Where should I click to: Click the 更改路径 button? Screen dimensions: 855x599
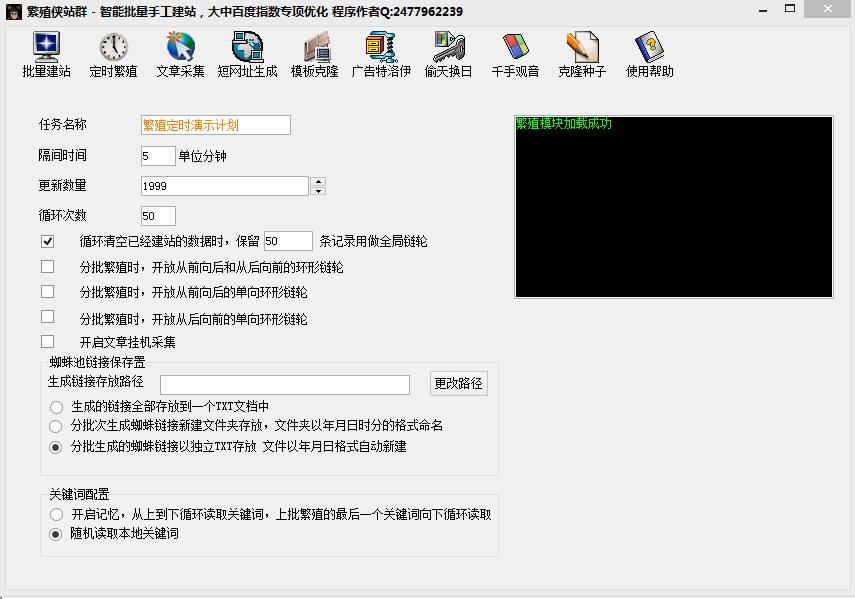(x=459, y=384)
